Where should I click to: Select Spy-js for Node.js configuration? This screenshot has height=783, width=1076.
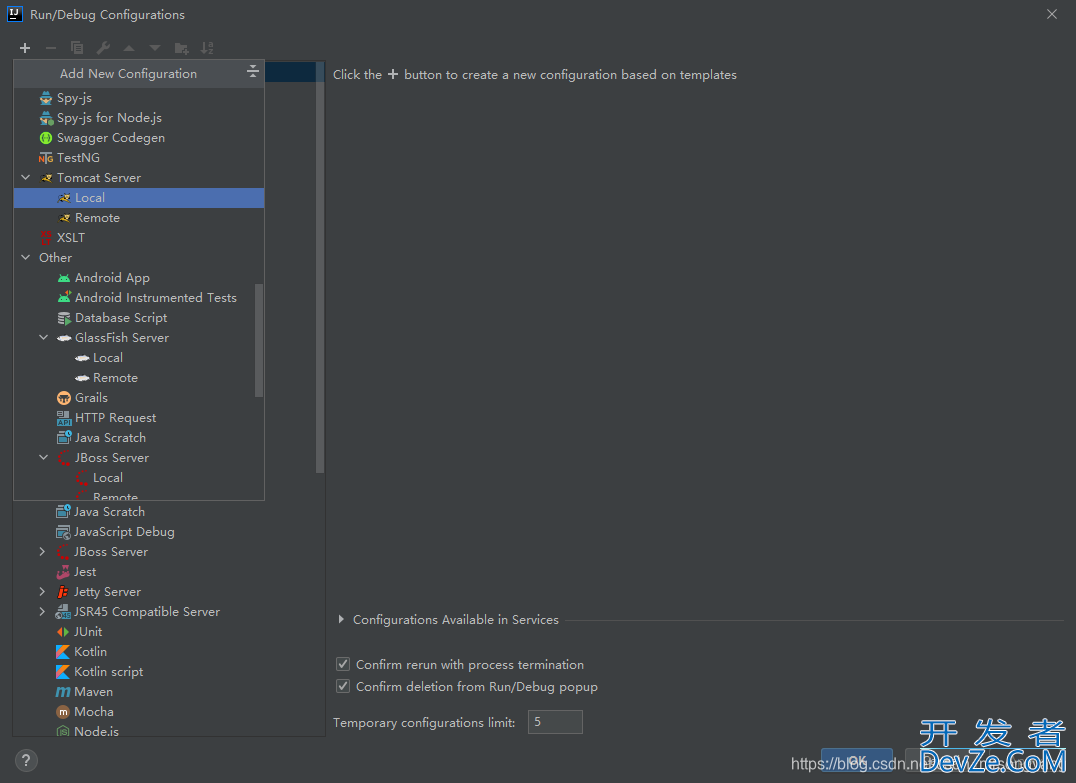point(139,118)
